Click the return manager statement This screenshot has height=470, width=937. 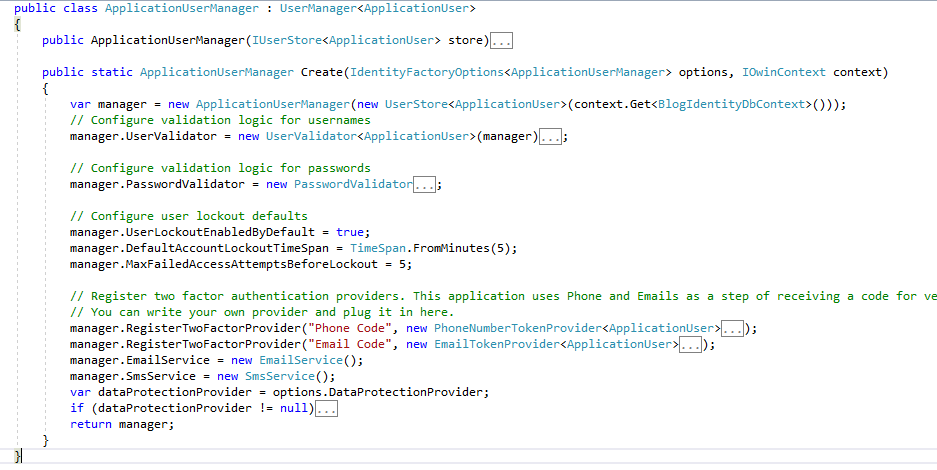tap(122, 425)
